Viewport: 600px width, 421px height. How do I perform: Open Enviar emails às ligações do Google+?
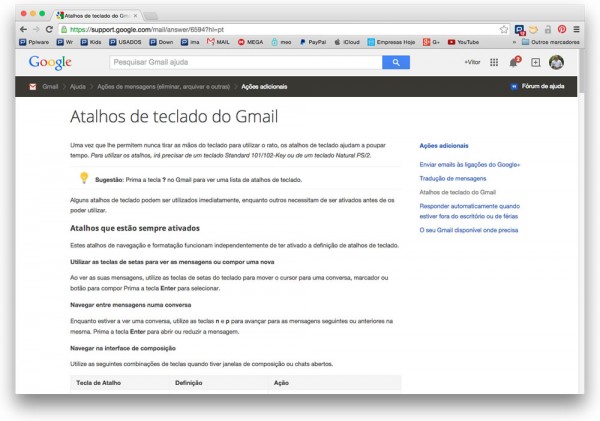[x=470, y=165]
